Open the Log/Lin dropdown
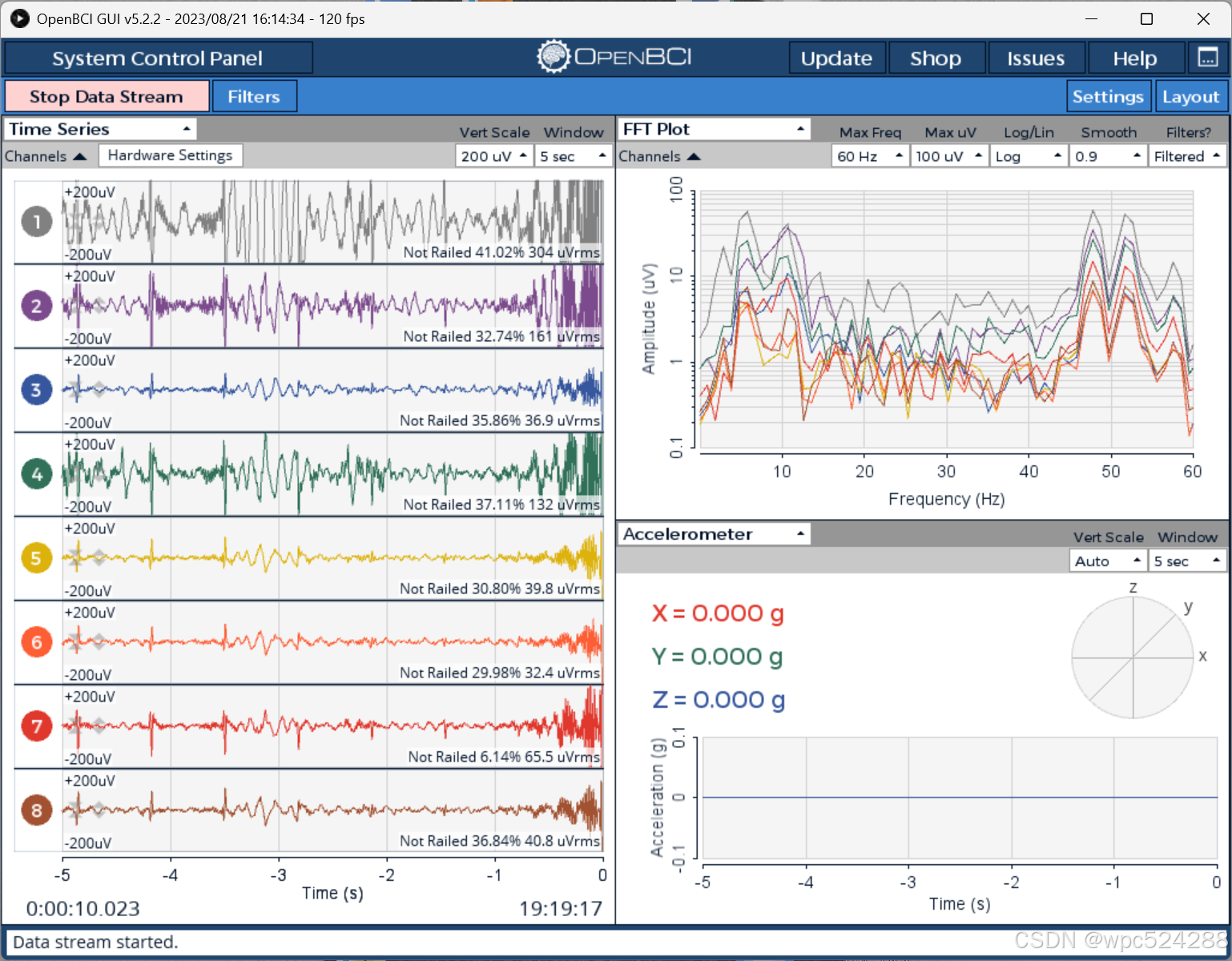Image resolution: width=1232 pixels, height=961 pixels. click(x=1028, y=156)
